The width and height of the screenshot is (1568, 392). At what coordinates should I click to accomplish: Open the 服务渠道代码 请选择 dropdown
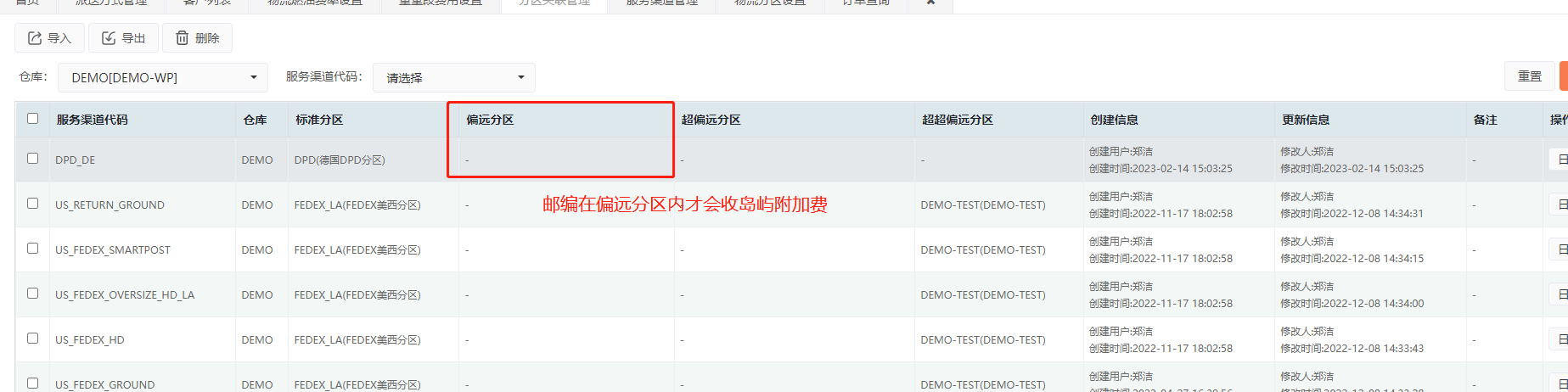point(454,77)
